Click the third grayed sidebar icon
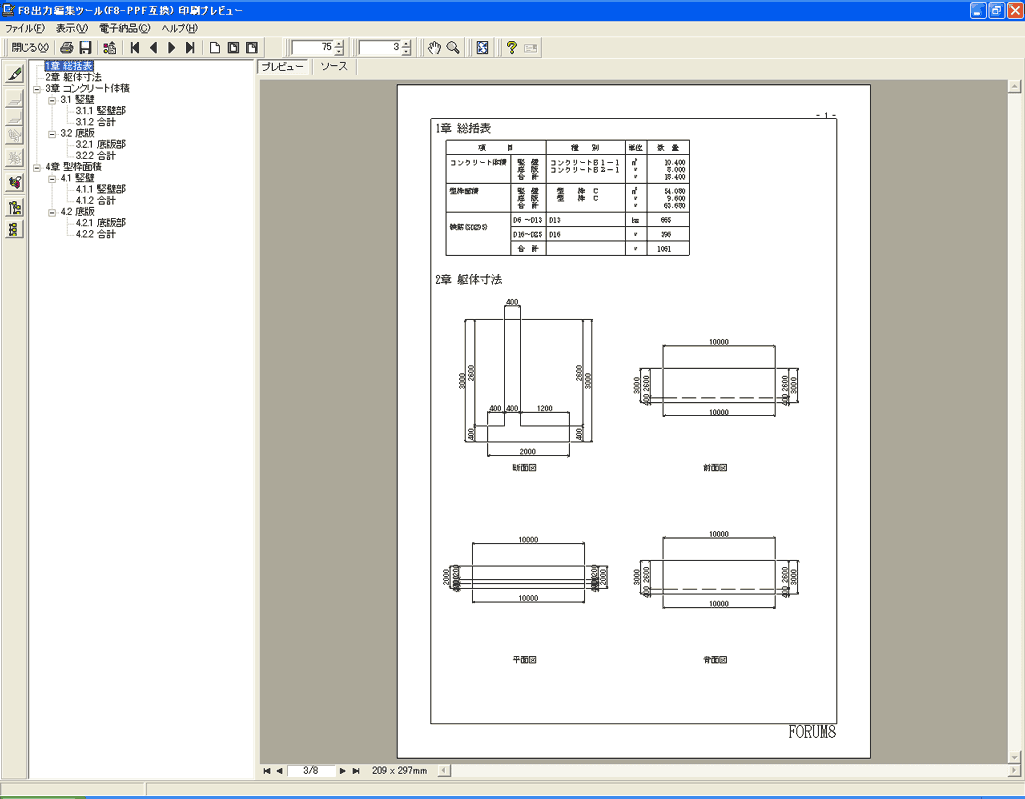Screen dimensions: 1025x799 [14, 117]
